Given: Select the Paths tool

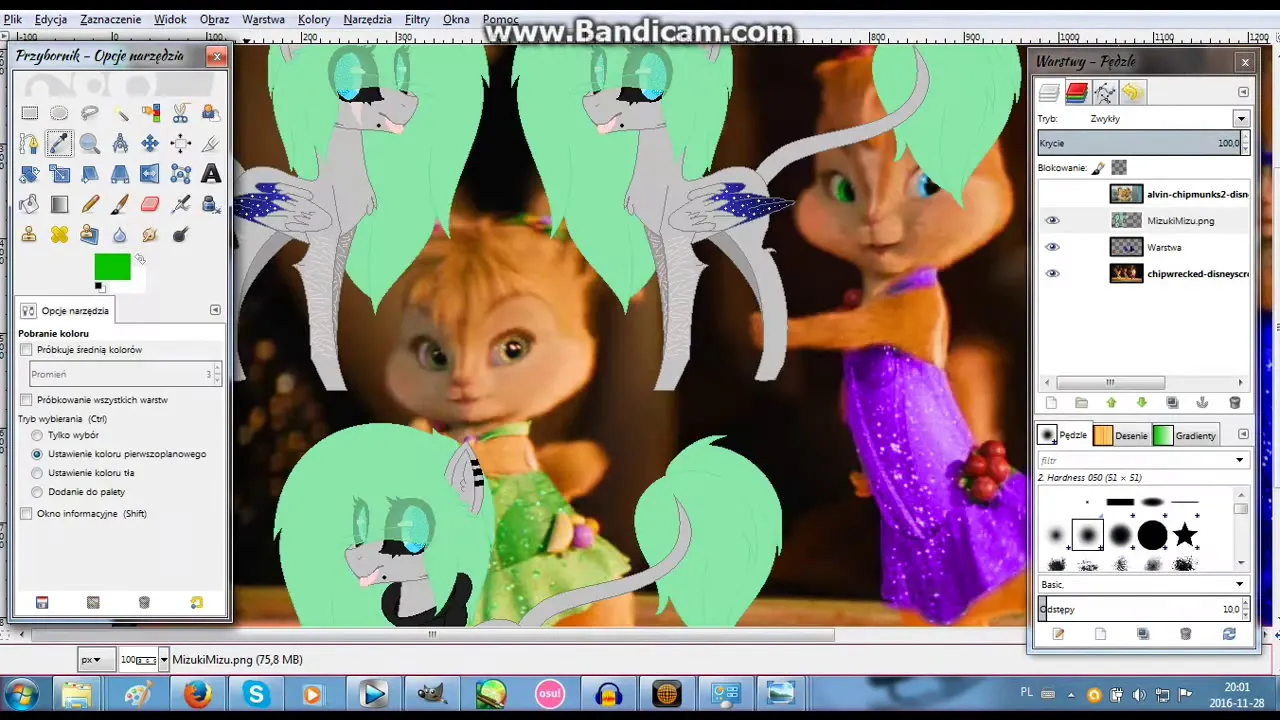Looking at the screenshot, I should (29, 144).
